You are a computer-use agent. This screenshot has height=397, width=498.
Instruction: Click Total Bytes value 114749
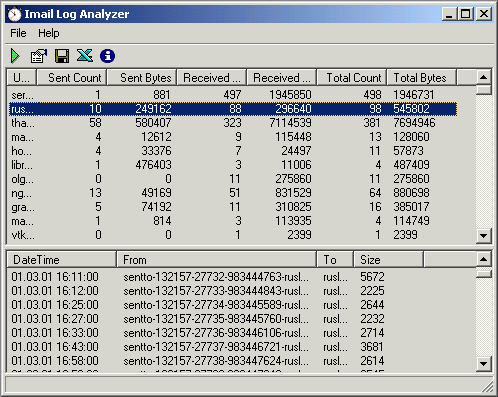pyautogui.click(x=411, y=221)
